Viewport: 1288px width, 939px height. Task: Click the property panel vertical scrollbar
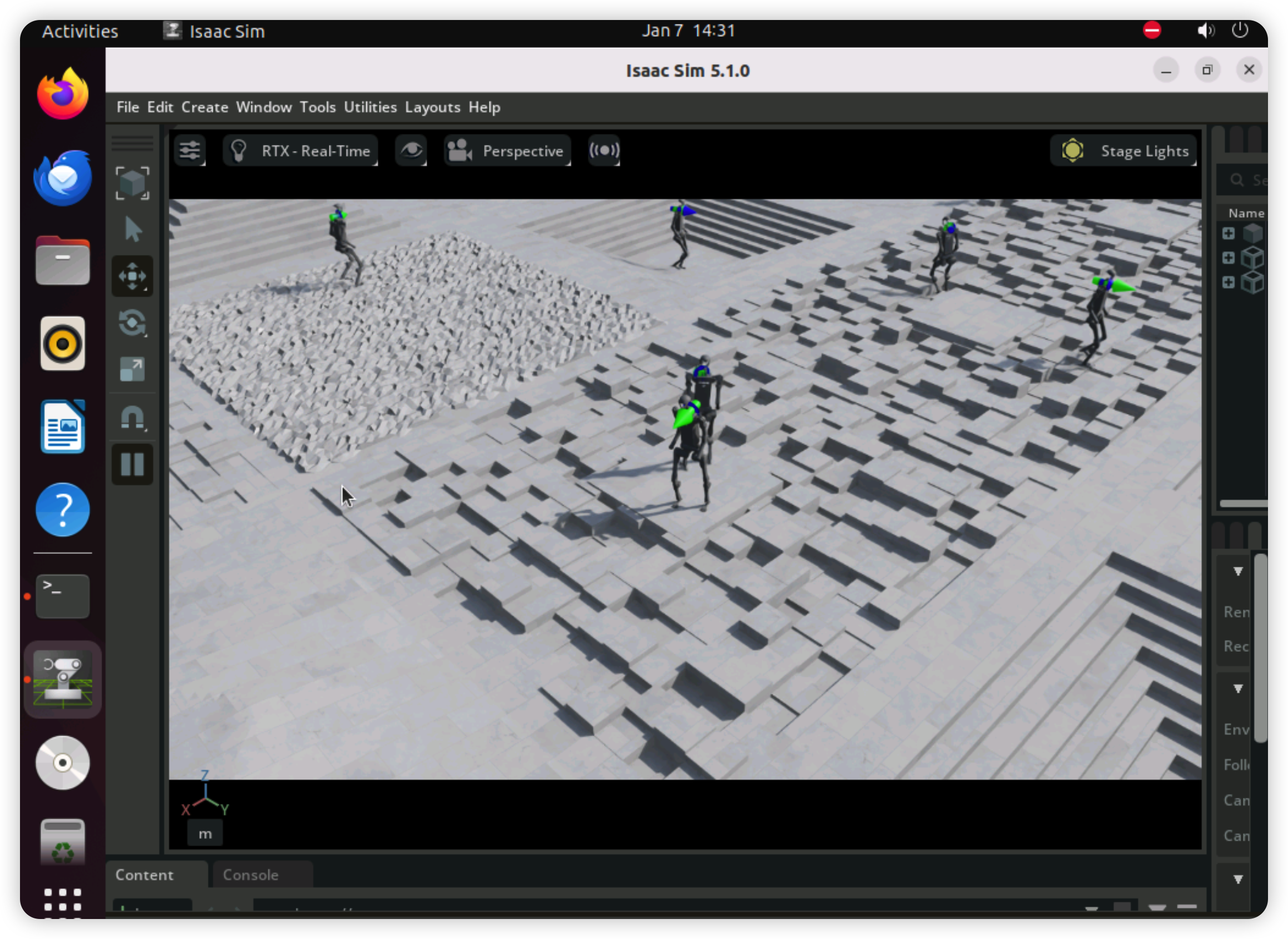(x=1260, y=648)
